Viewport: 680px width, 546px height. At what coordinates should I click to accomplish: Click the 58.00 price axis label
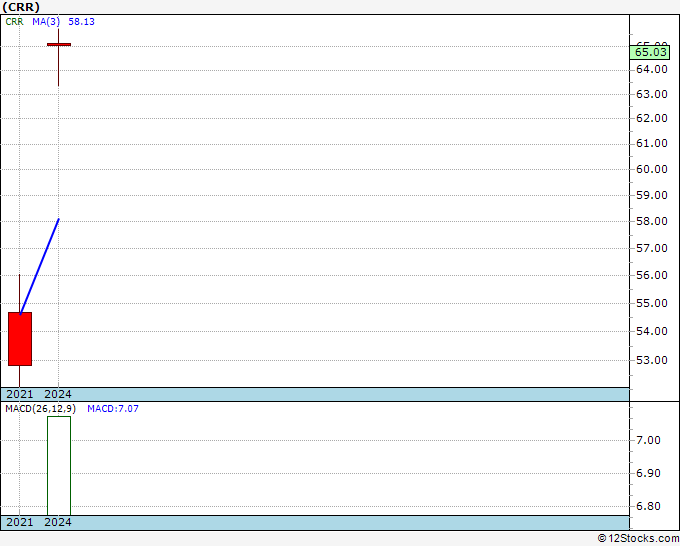(x=651, y=221)
